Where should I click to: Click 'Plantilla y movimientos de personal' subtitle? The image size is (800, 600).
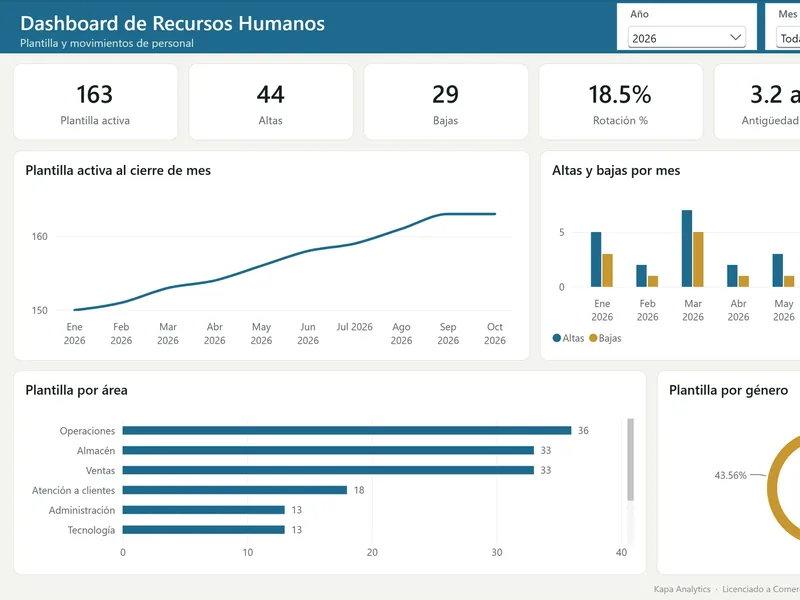(x=107, y=43)
